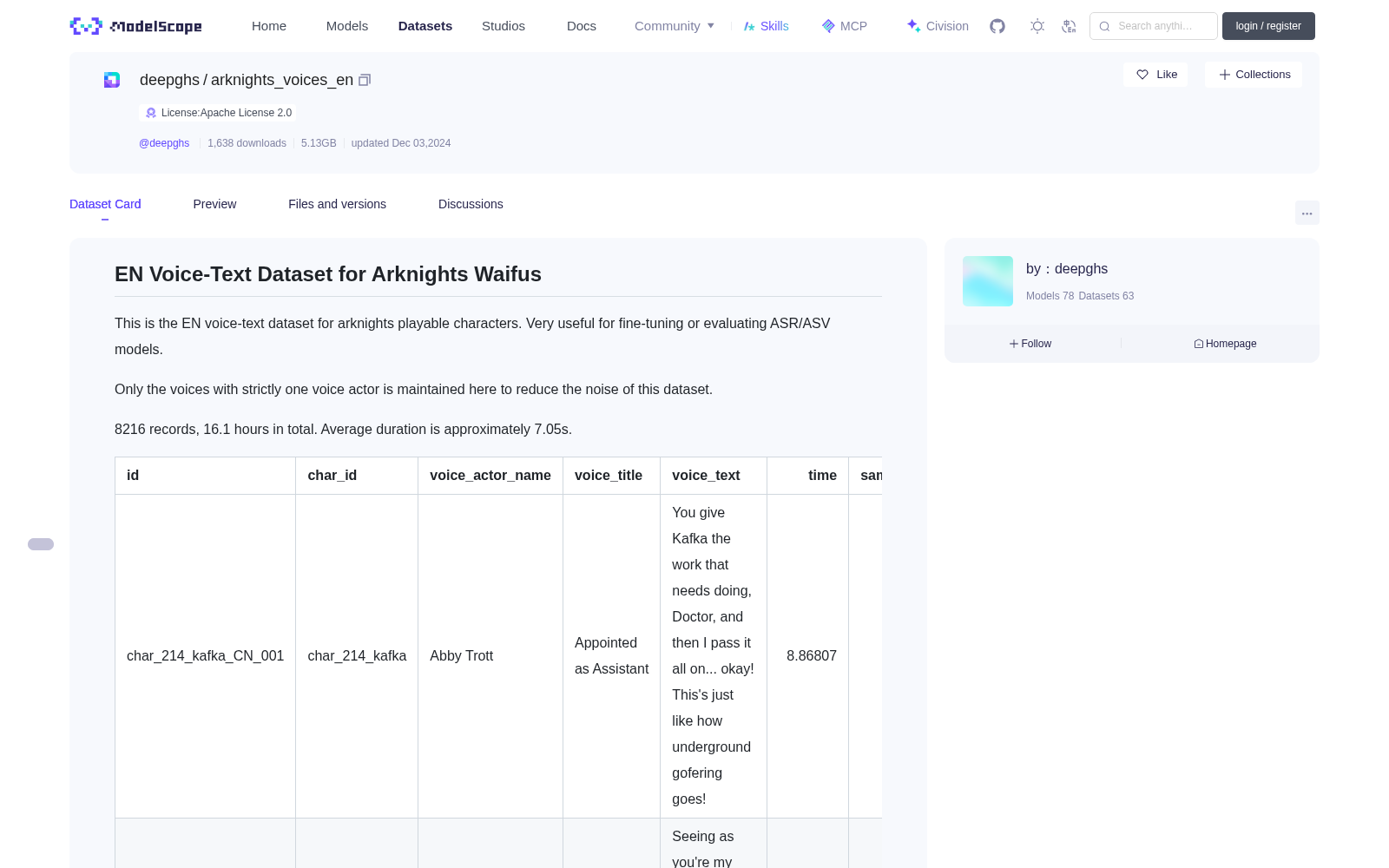1389x868 pixels.
Task: Open the MCP navigation item
Action: (845, 26)
